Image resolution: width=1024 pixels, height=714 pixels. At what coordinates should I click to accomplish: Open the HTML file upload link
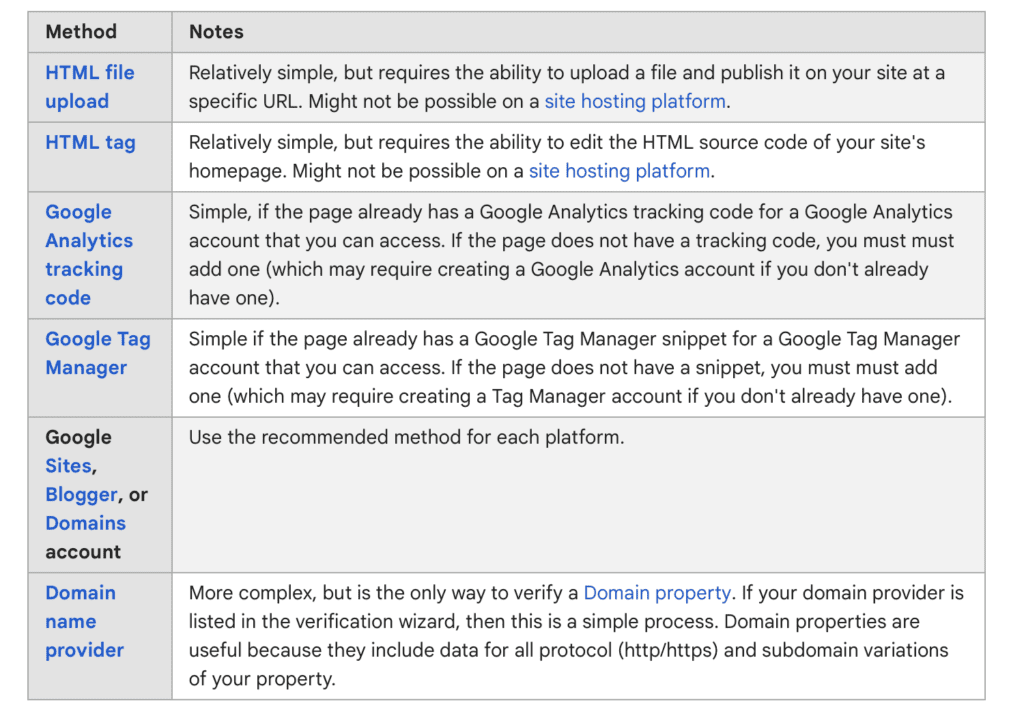tap(89, 87)
